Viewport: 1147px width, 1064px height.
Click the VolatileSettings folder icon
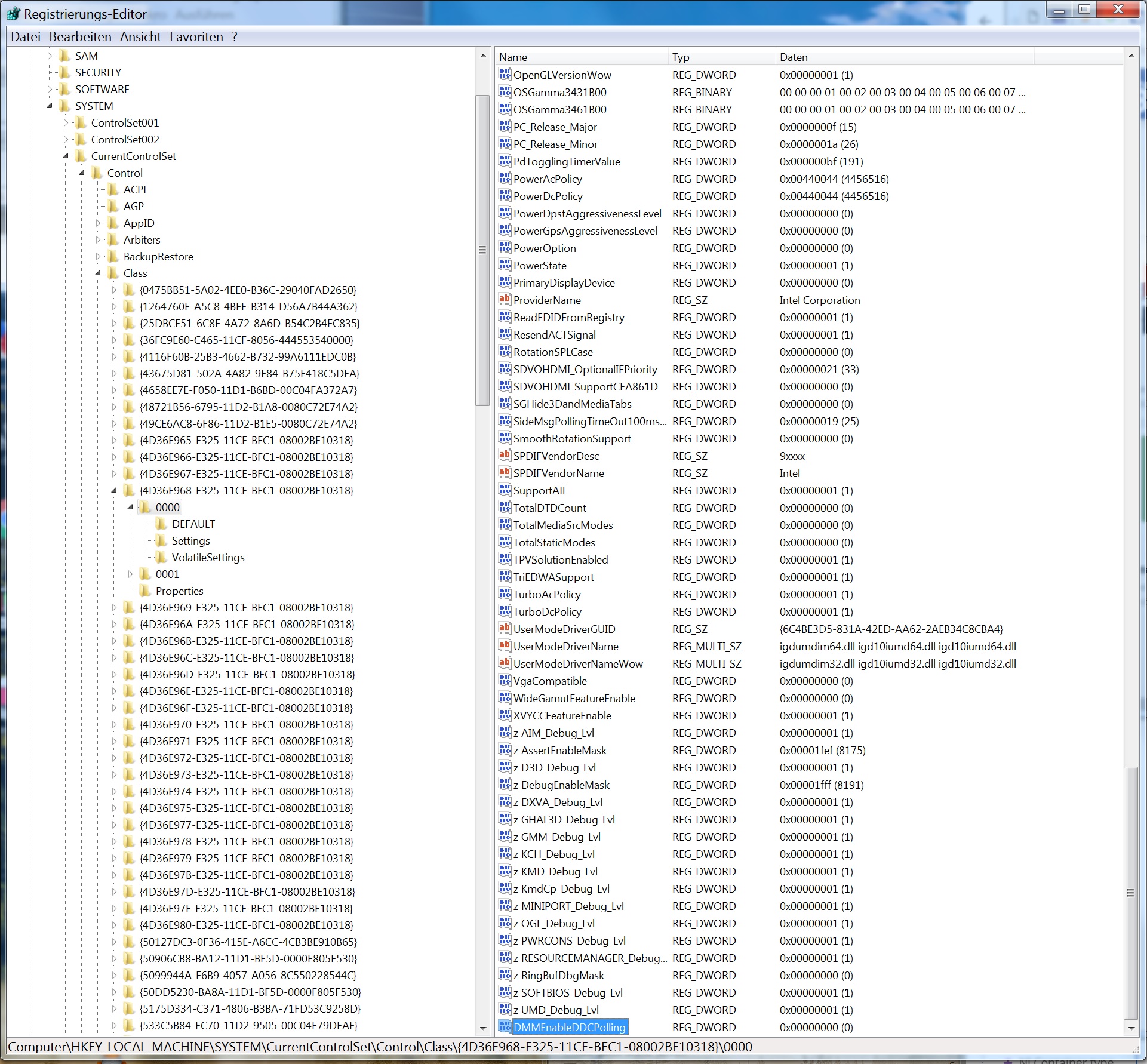tap(161, 558)
